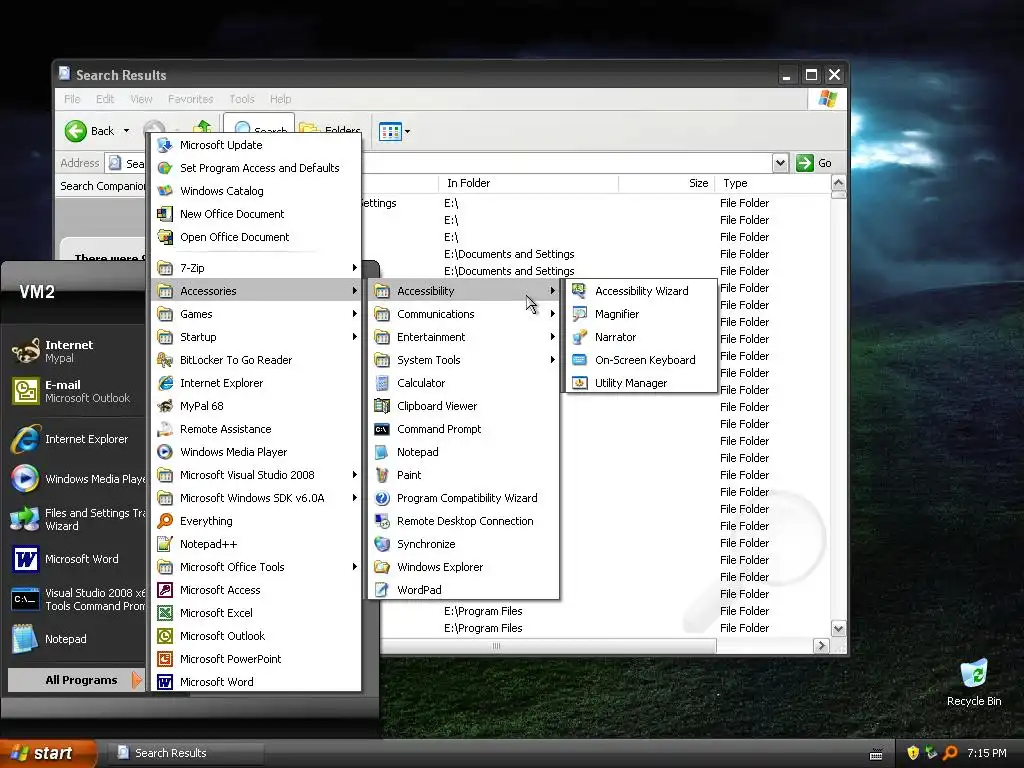Open the Help menu
Viewport: 1024px width, 768px height.
pos(281,99)
